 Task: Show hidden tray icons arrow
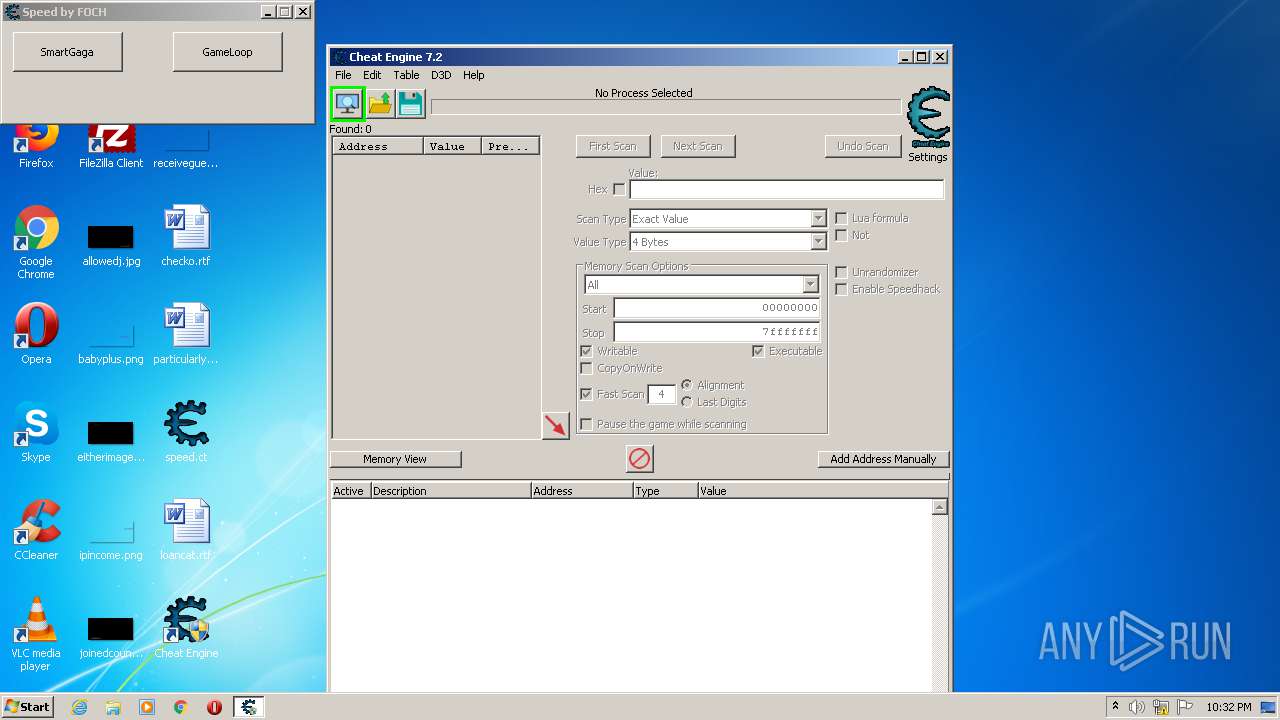1115,707
